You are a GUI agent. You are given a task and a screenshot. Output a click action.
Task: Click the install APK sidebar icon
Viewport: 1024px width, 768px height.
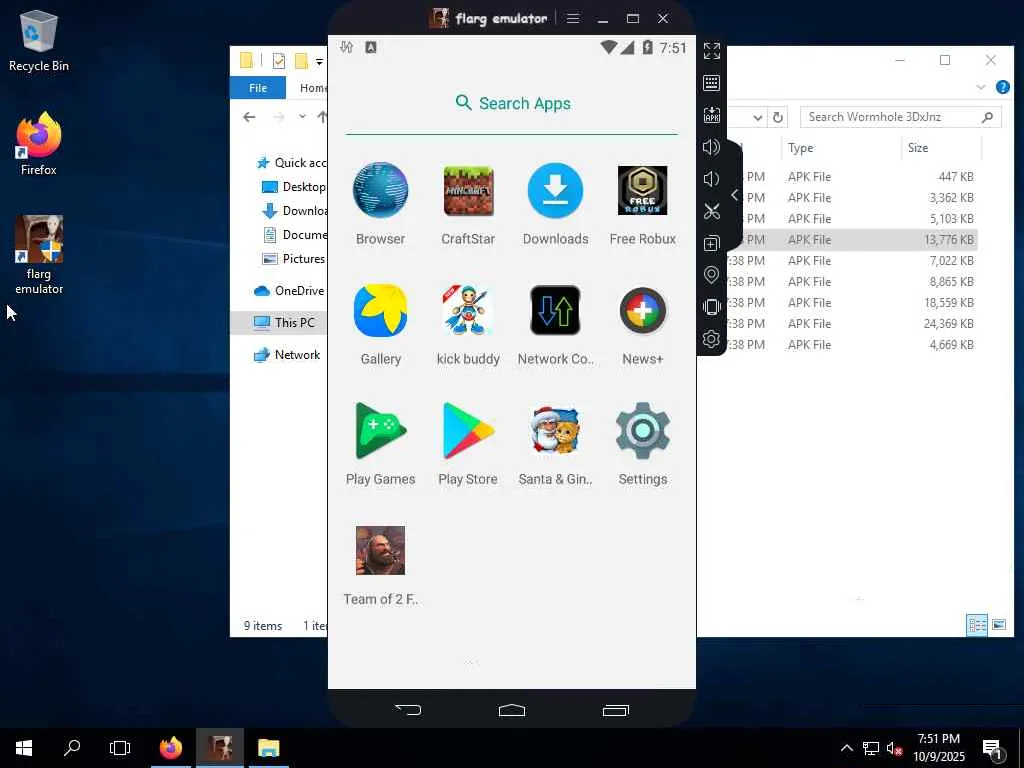(711, 115)
